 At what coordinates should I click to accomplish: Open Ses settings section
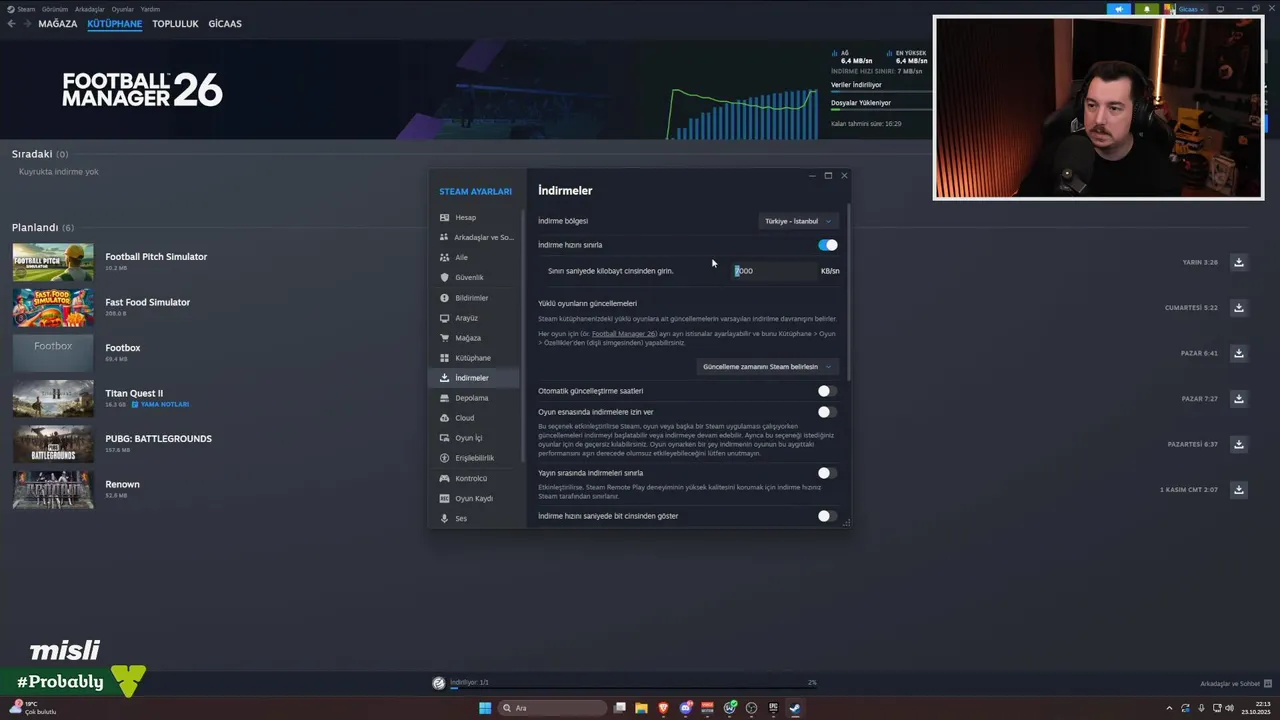[x=473, y=518]
